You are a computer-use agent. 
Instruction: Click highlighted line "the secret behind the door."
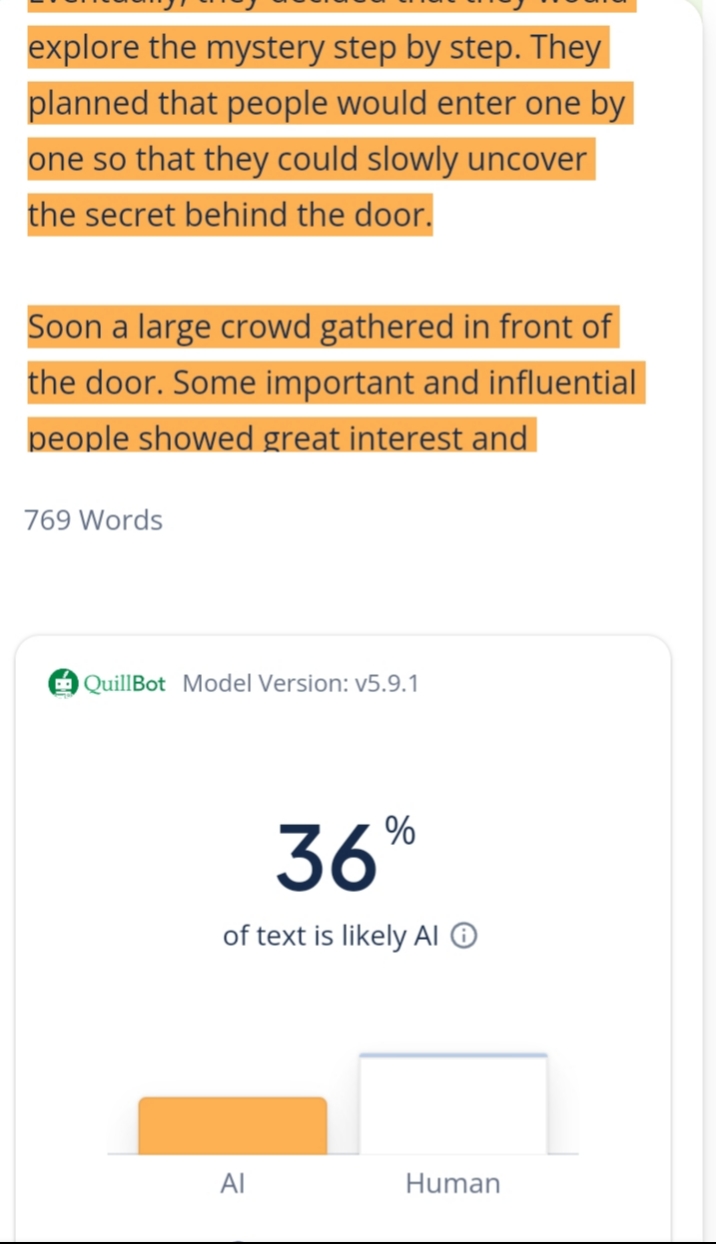pos(229,214)
